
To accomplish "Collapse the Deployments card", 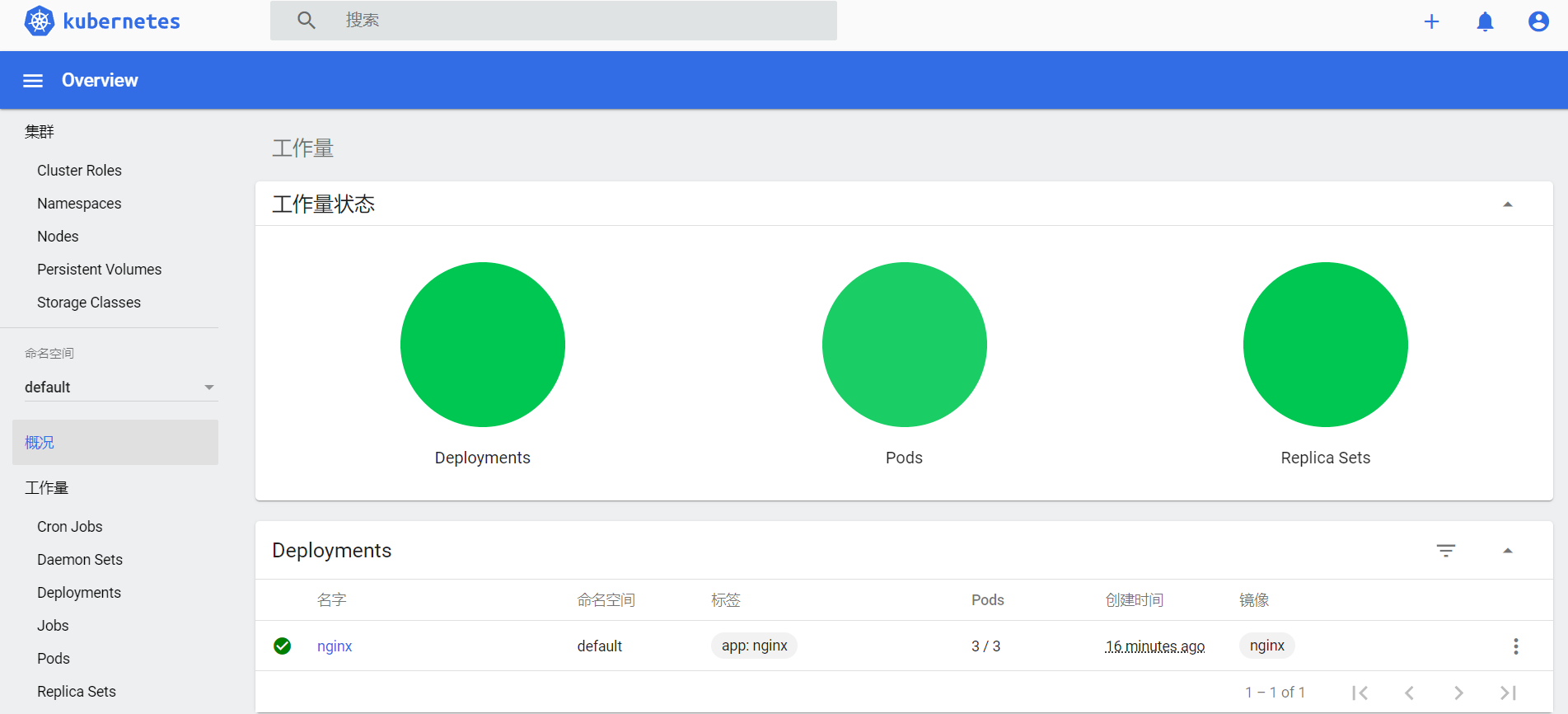I will pos(1508,551).
